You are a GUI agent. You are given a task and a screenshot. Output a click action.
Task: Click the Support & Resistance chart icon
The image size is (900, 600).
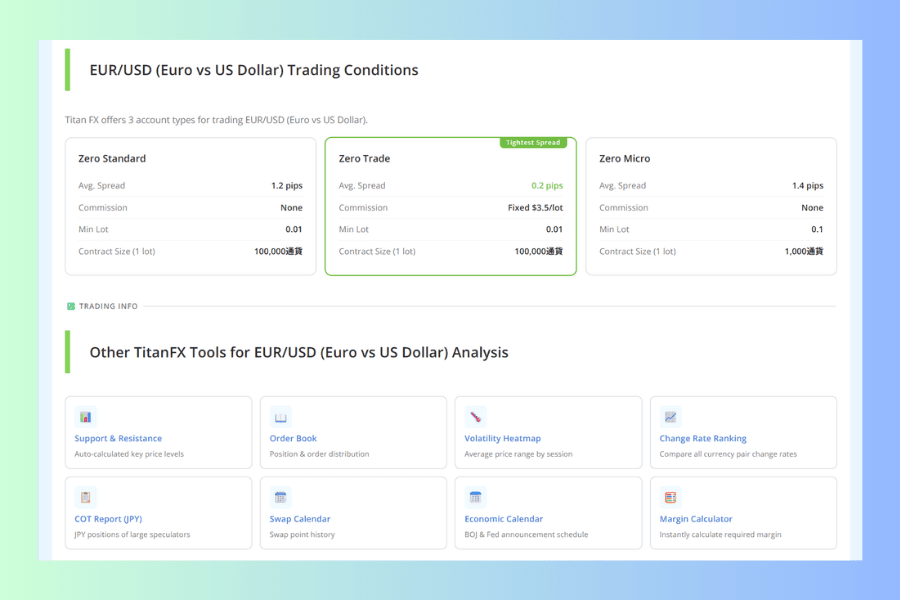point(86,417)
